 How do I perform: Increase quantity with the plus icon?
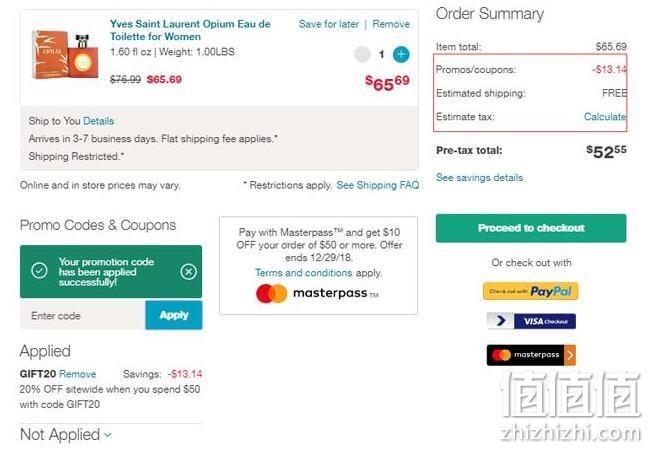tap(401, 54)
